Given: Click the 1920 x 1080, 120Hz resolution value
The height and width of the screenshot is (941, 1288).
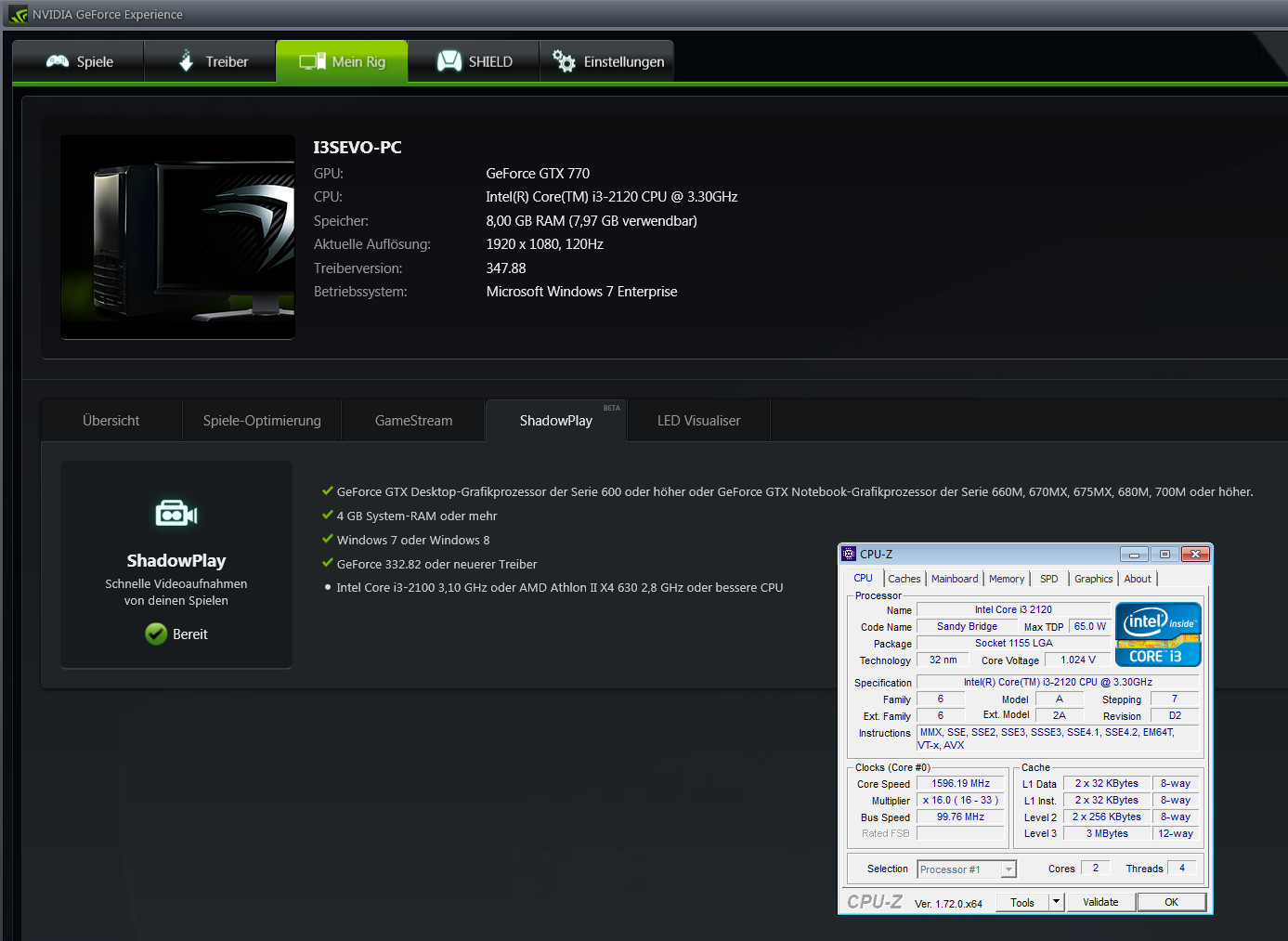Looking at the screenshot, I should 545,244.
